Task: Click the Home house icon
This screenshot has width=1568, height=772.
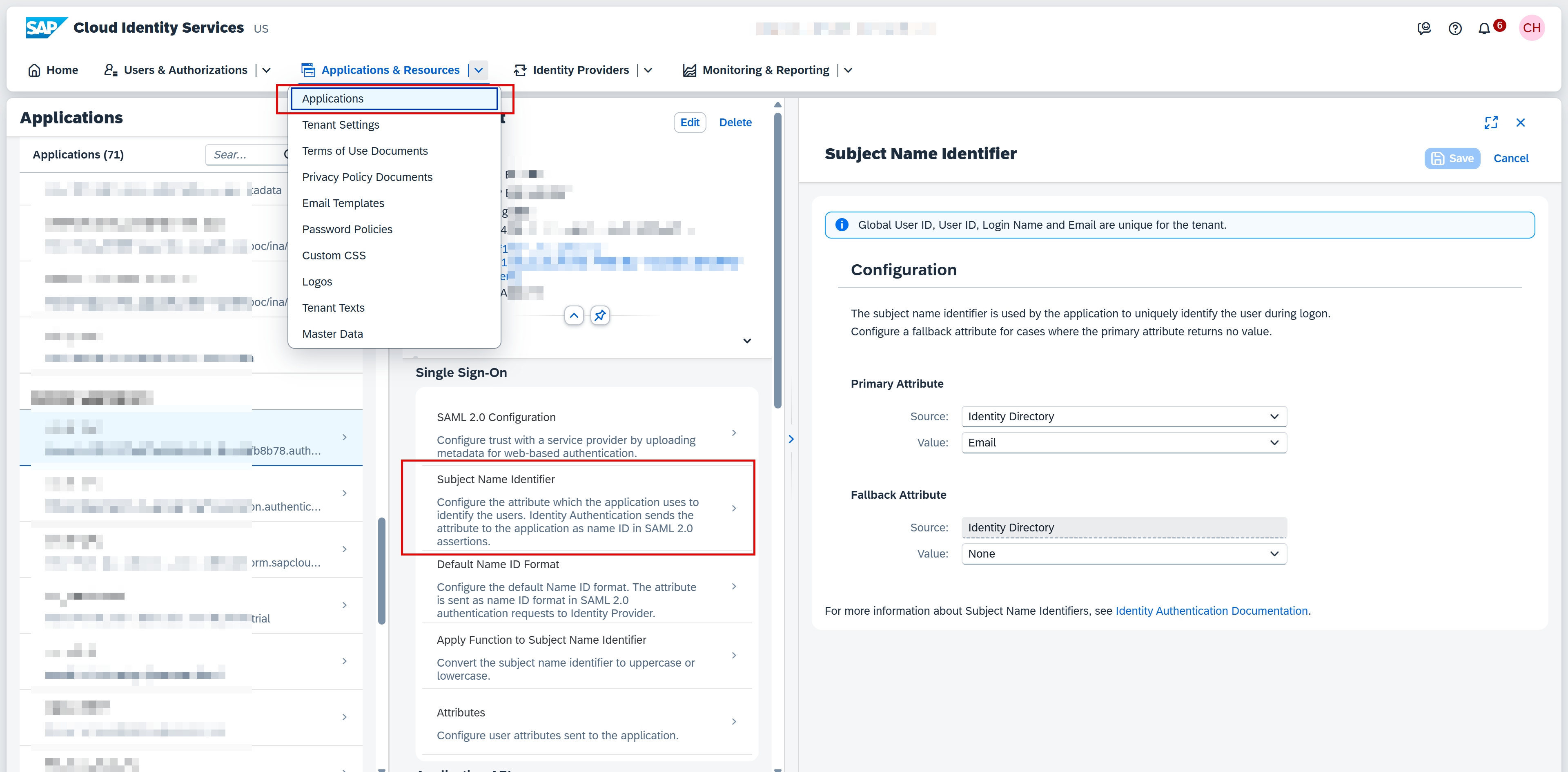Action: pos(34,70)
